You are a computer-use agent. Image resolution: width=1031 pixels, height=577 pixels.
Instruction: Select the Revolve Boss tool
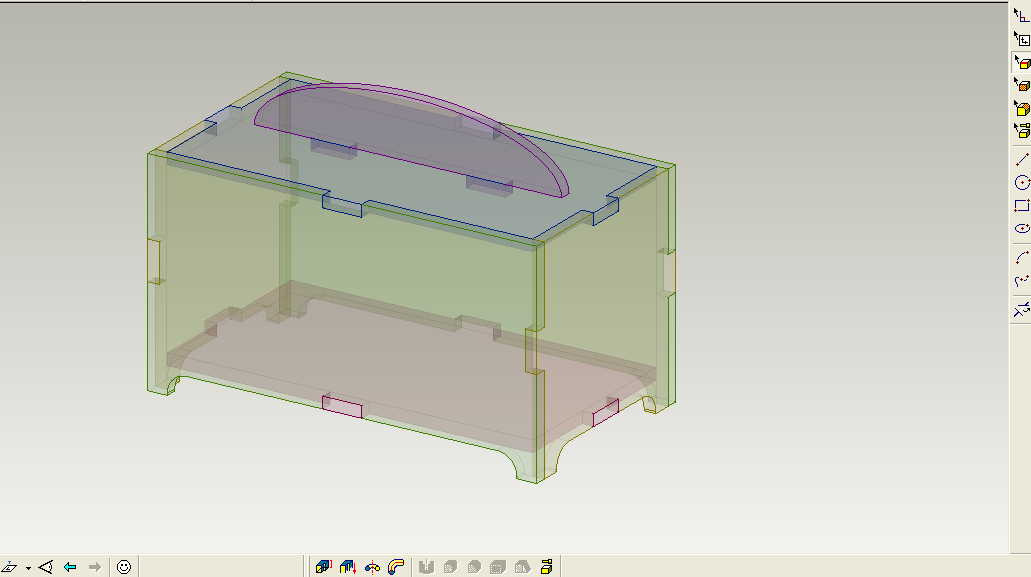click(x=372, y=566)
